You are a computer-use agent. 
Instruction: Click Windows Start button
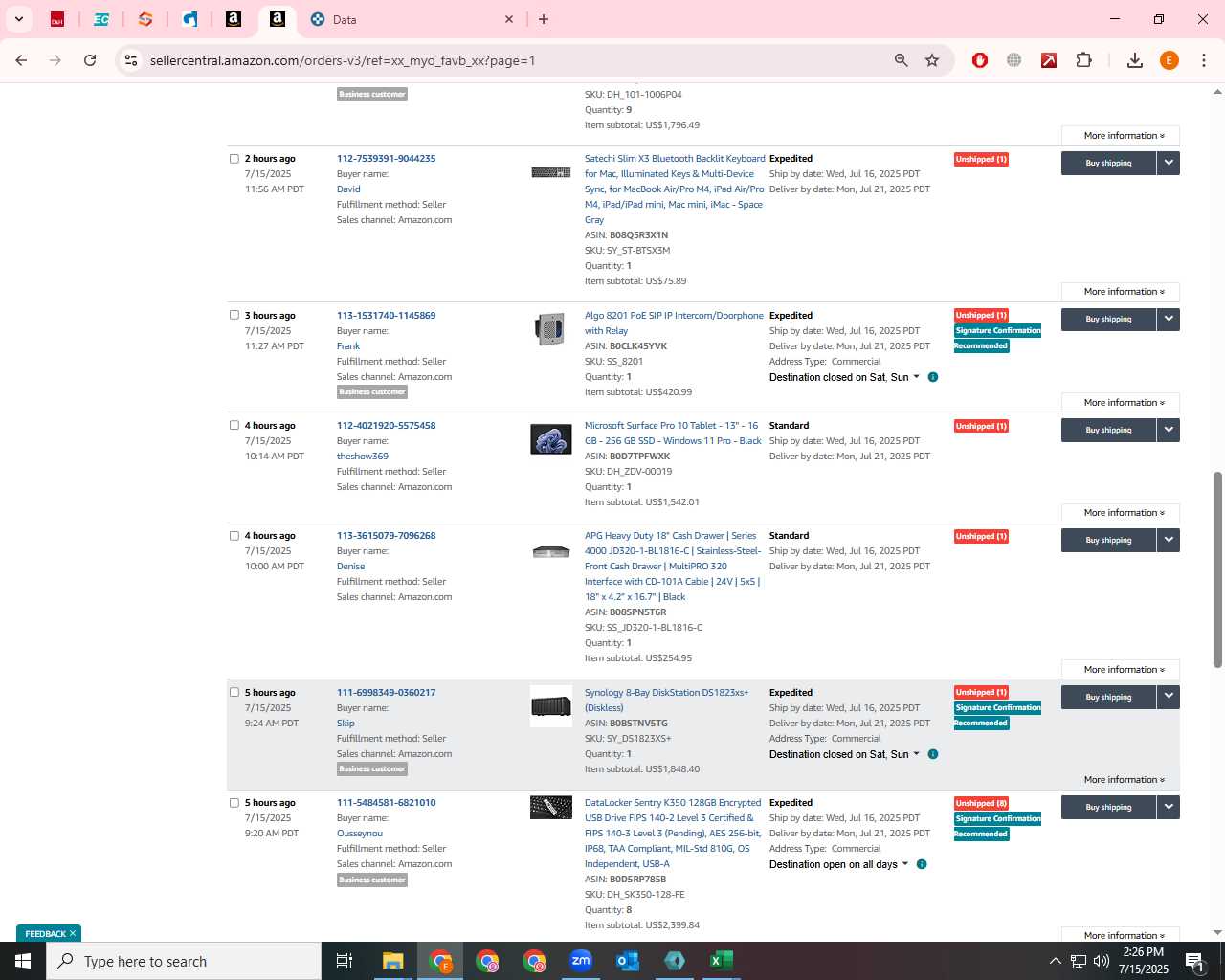(23, 961)
